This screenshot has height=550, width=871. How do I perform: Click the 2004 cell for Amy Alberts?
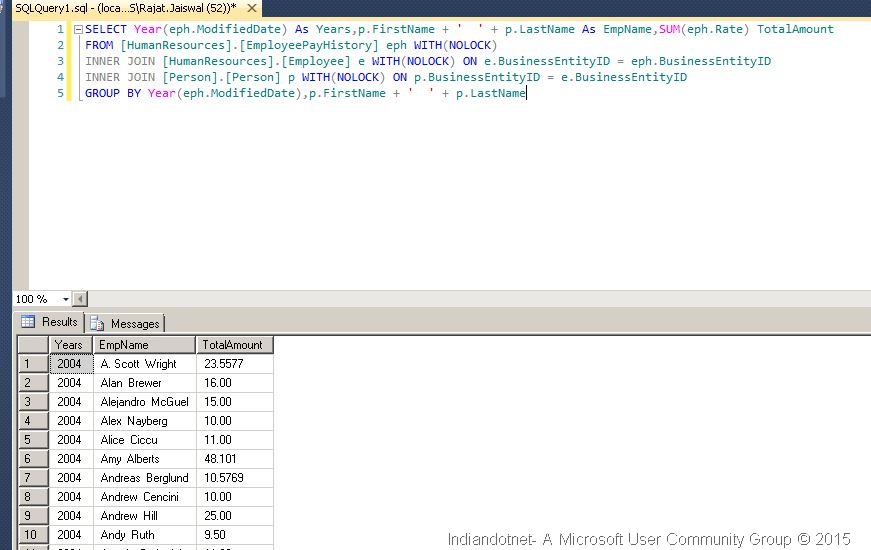pyautogui.click(x=71, y=458)
